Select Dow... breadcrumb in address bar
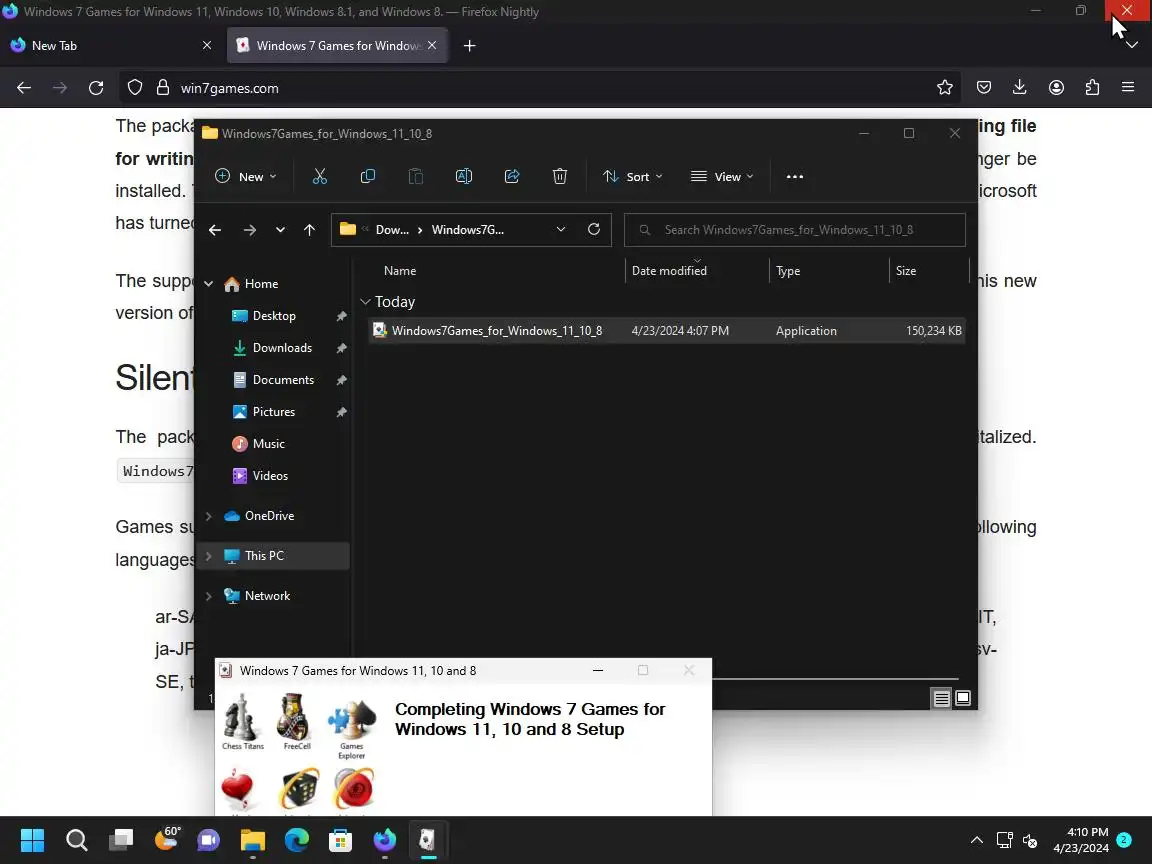1152x864 pixels. [x=392, y=230]
